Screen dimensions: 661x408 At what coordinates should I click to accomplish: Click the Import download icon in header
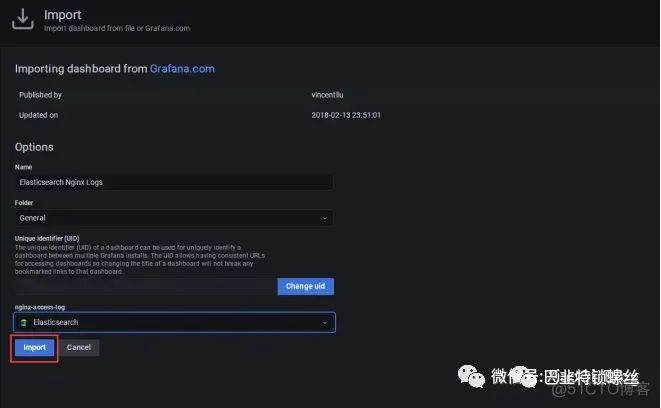22,21
